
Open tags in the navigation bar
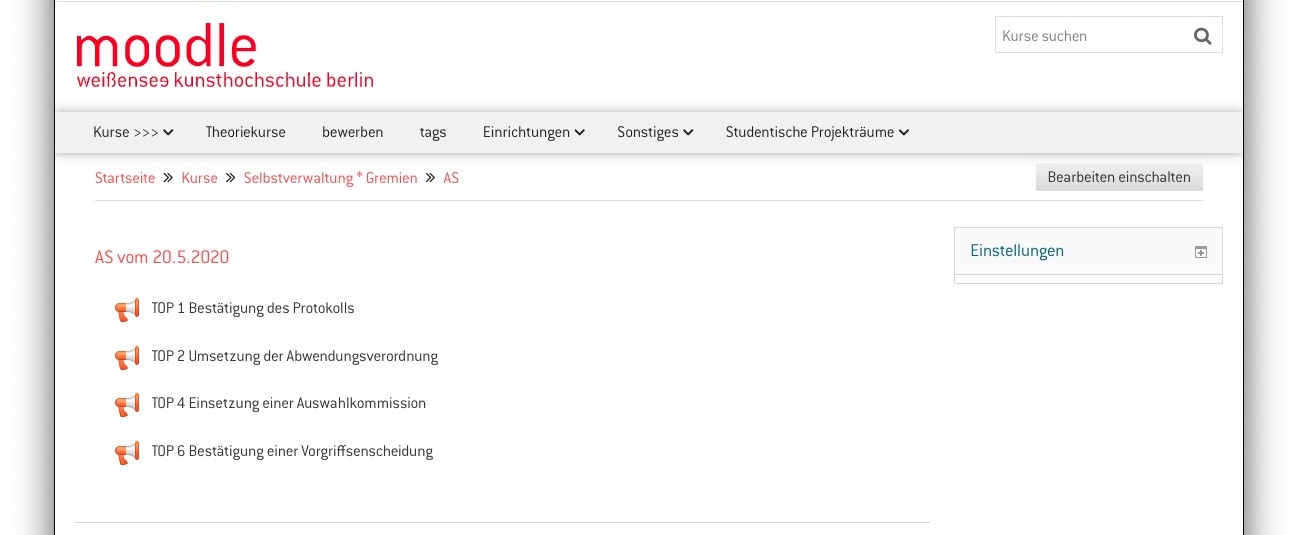pyautogui.click(x=433, y=132)
